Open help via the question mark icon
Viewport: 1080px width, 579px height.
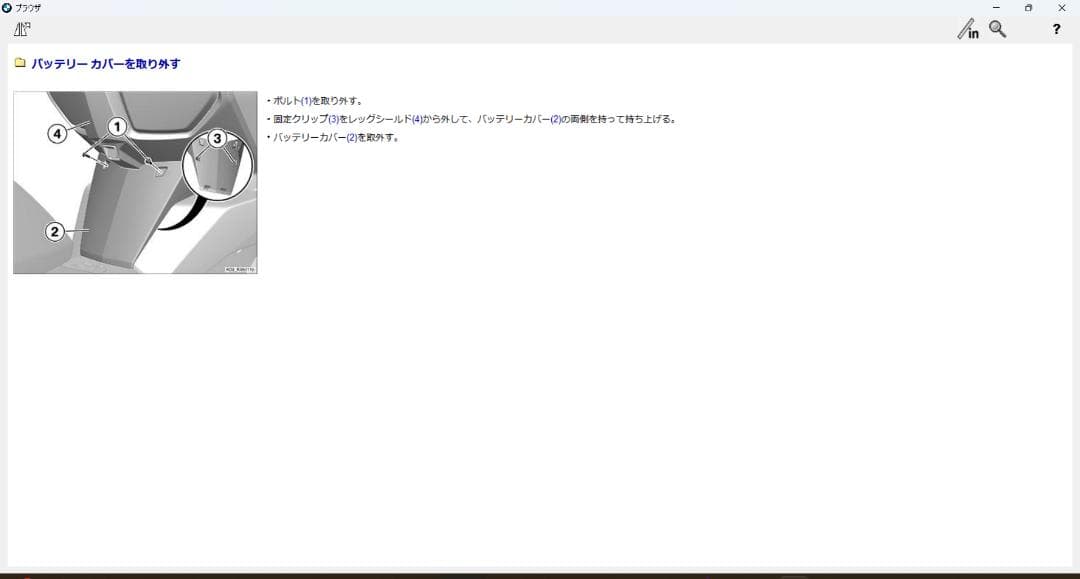(x=1056, y=29)
